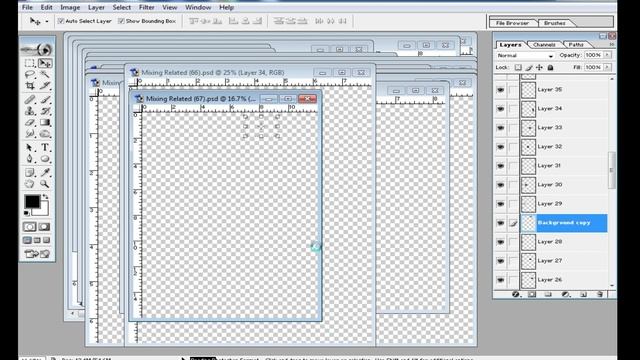Add a layer style from Layers panel

(x=516, y=294)
